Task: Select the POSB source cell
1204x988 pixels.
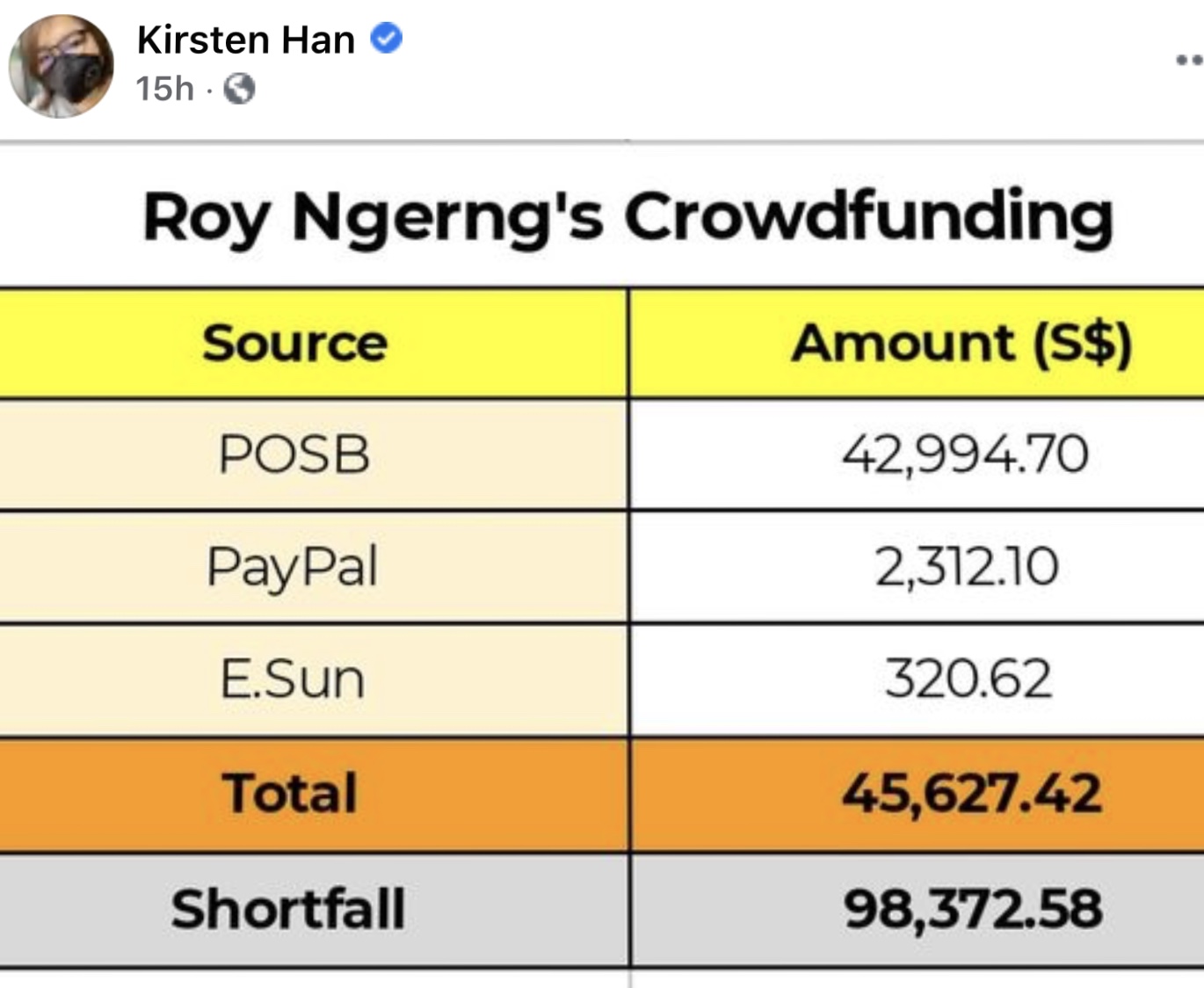Action: point(294,454)
